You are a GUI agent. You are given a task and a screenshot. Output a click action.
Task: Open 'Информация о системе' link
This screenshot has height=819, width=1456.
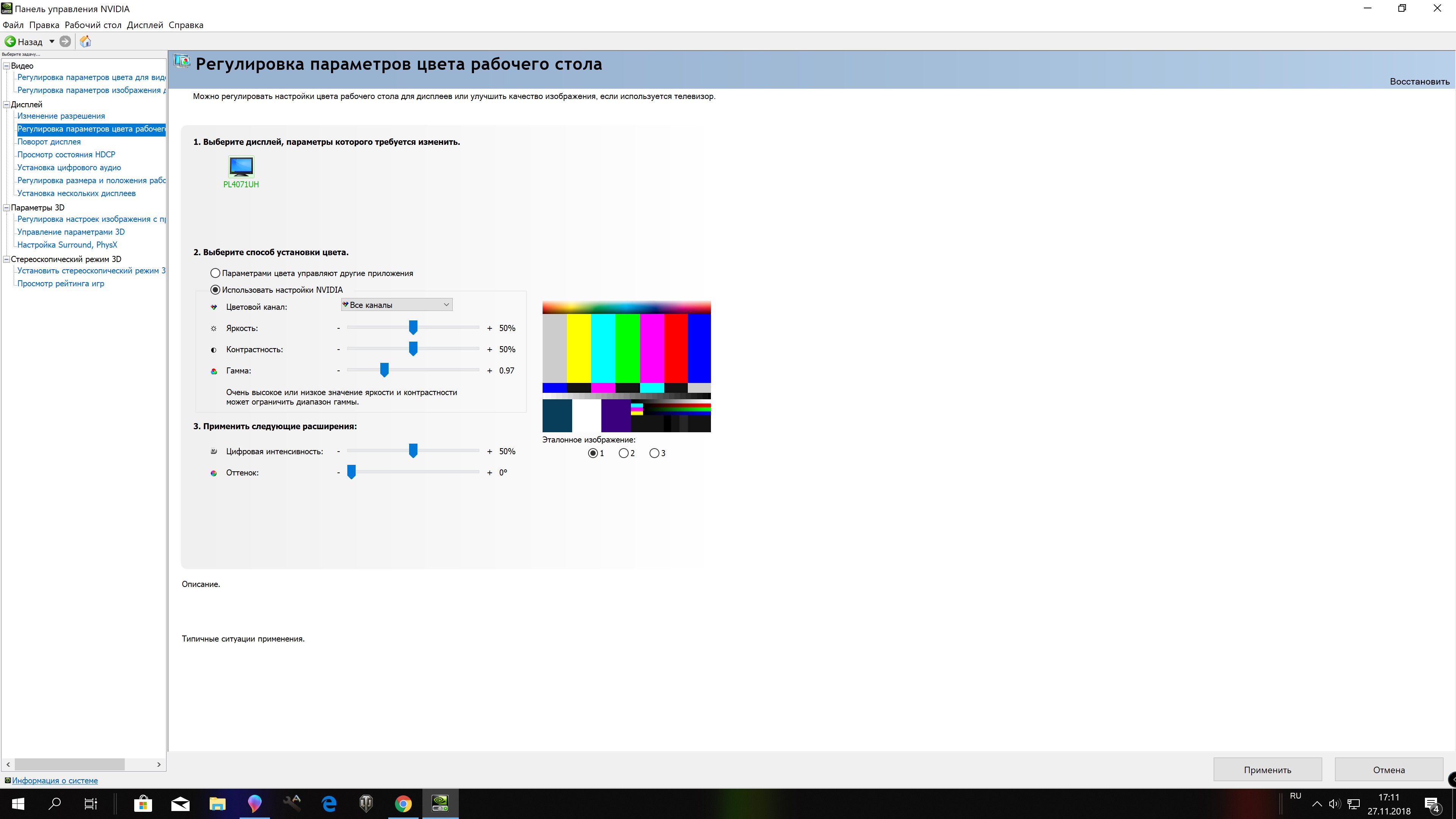click(55, 781)
